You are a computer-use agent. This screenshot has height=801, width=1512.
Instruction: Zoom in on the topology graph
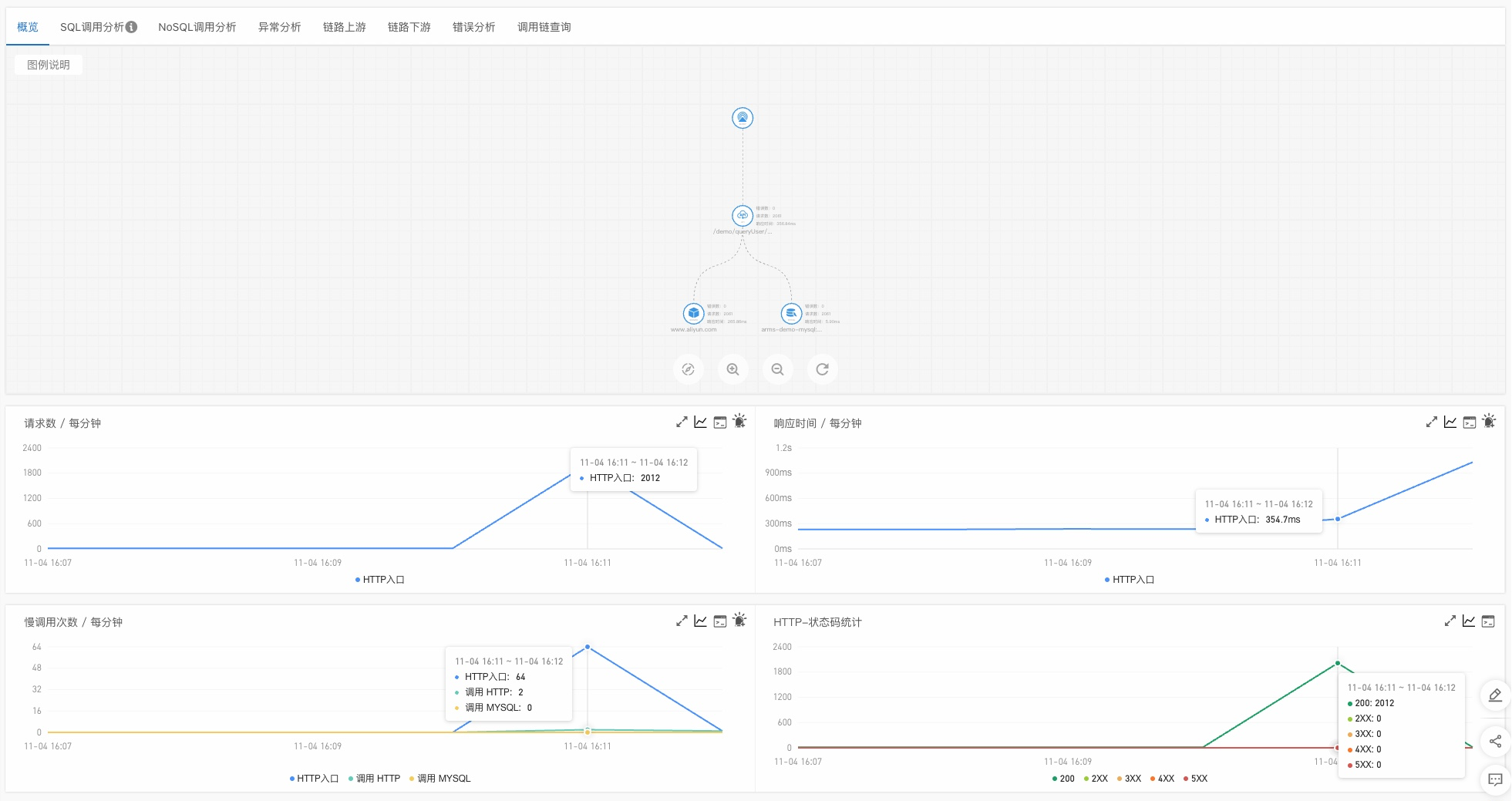click(733, 369)
